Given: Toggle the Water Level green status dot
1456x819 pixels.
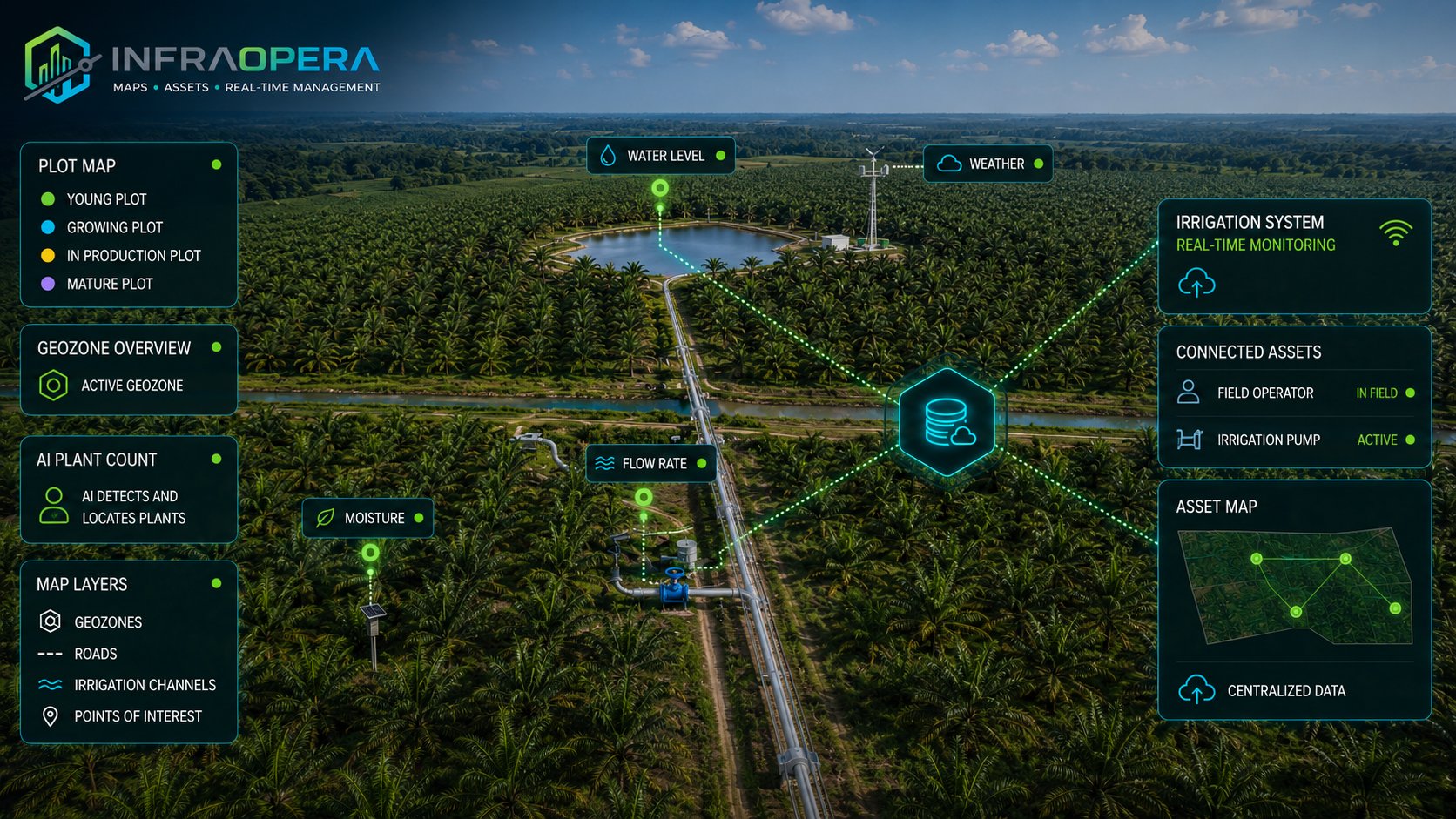Looking at the screenshot, I should click(720, 156).
